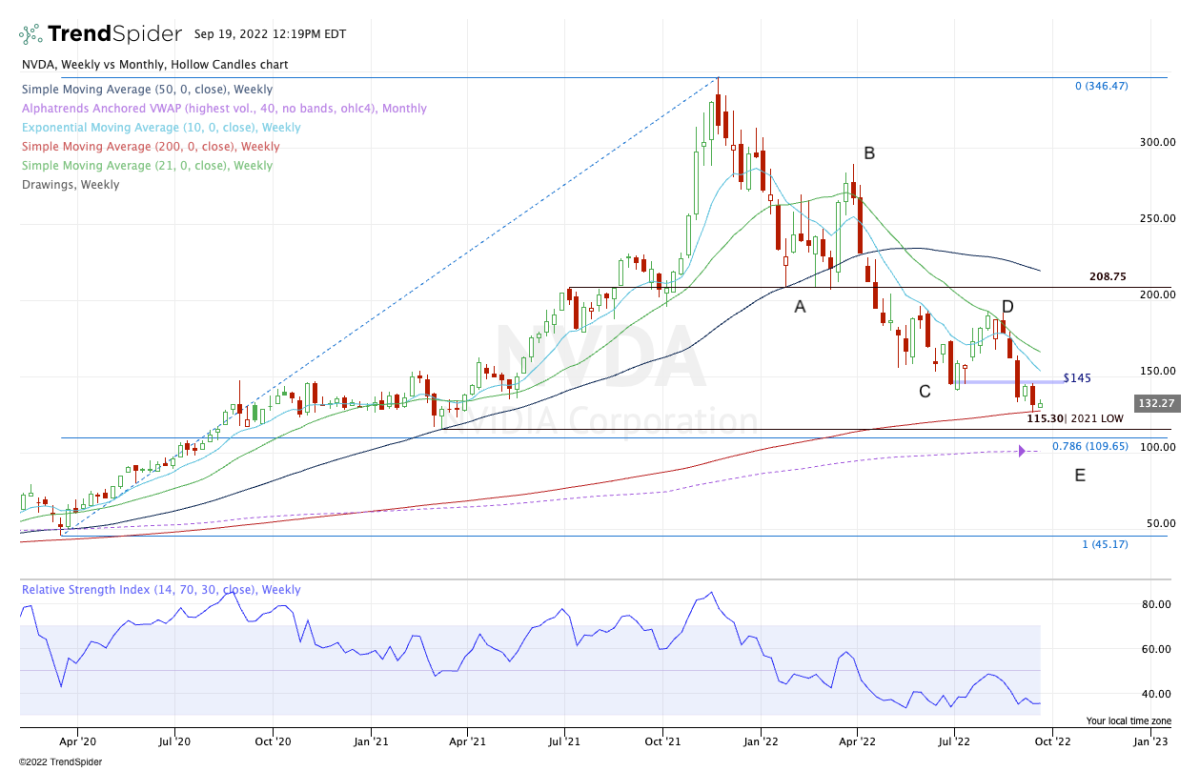Click the 115.30 2021 LOW annotation
The image size is (1200, 771).
pos(1075,418)
